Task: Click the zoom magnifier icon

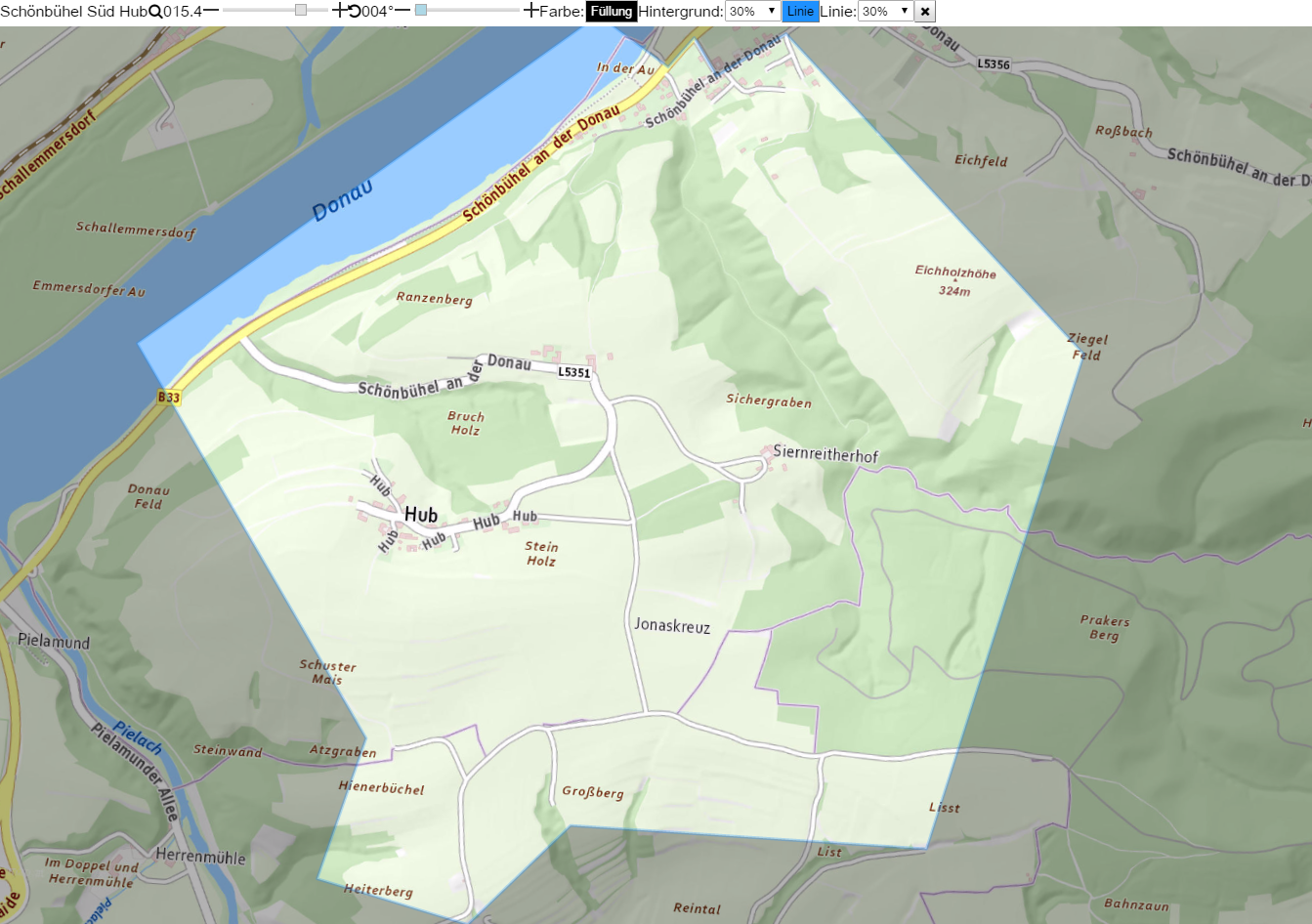Action: coord(155,12)
